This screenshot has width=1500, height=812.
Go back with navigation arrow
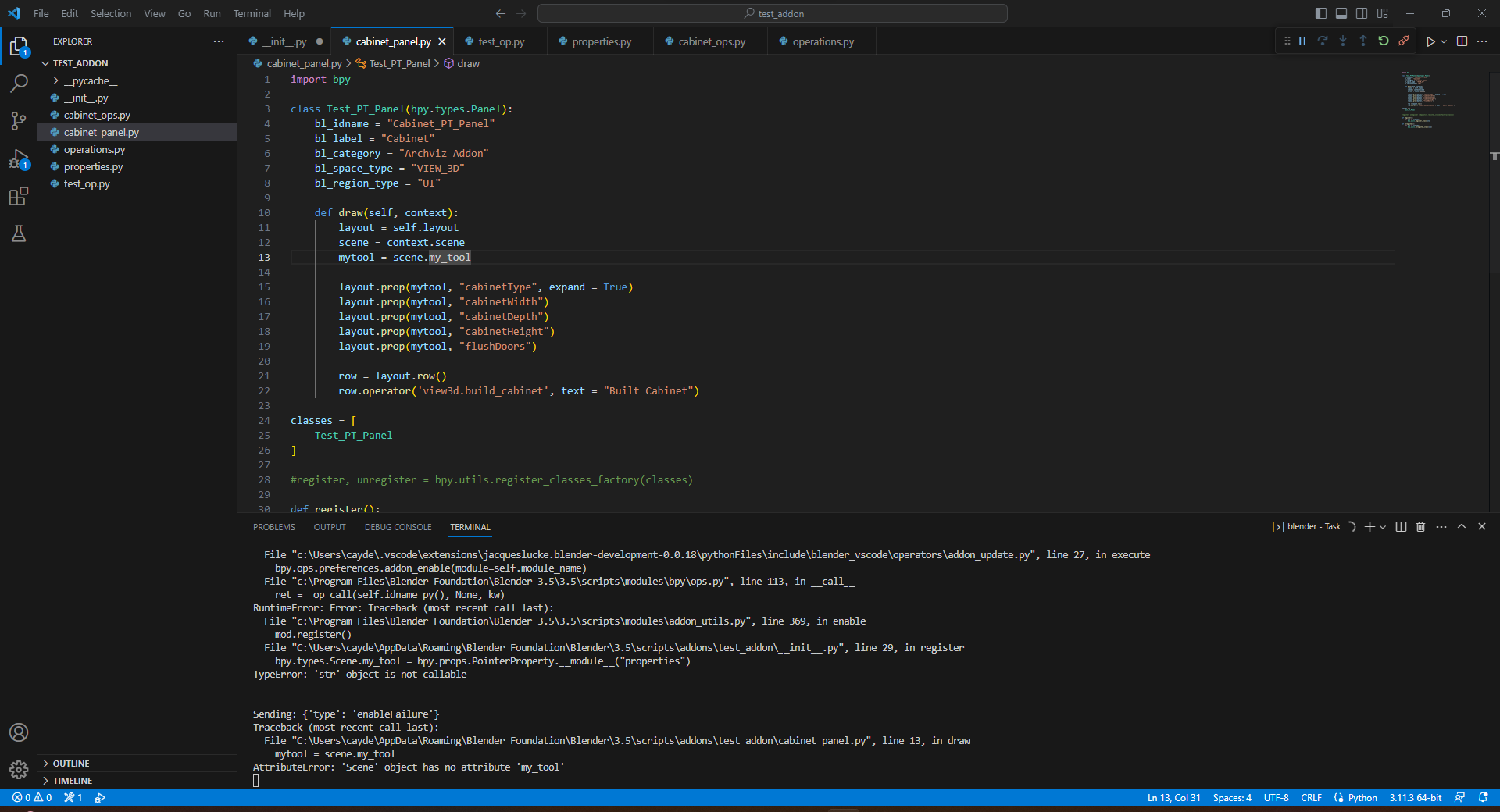coord(501,13)
